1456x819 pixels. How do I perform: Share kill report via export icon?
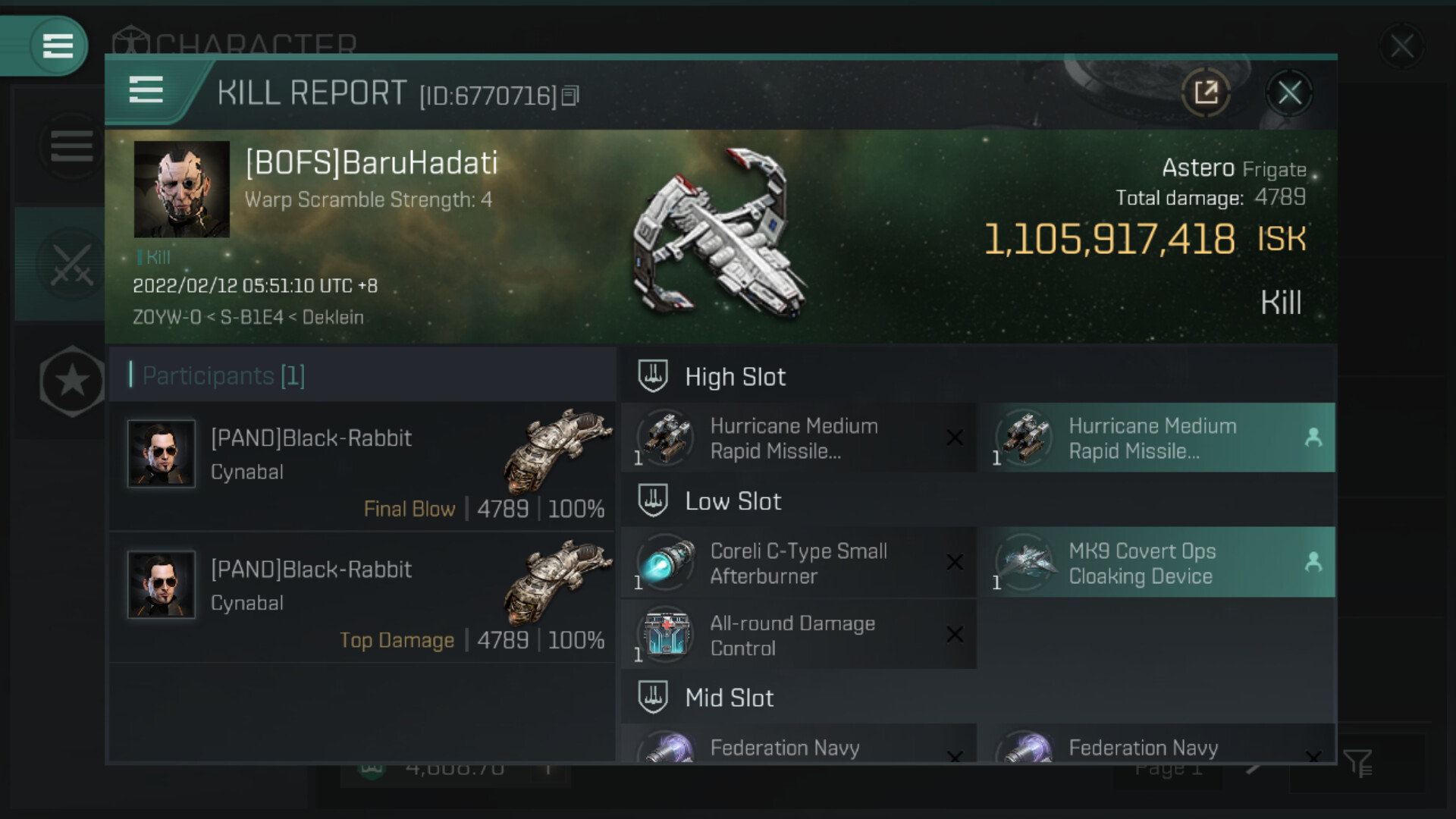tap(1206, 93)
